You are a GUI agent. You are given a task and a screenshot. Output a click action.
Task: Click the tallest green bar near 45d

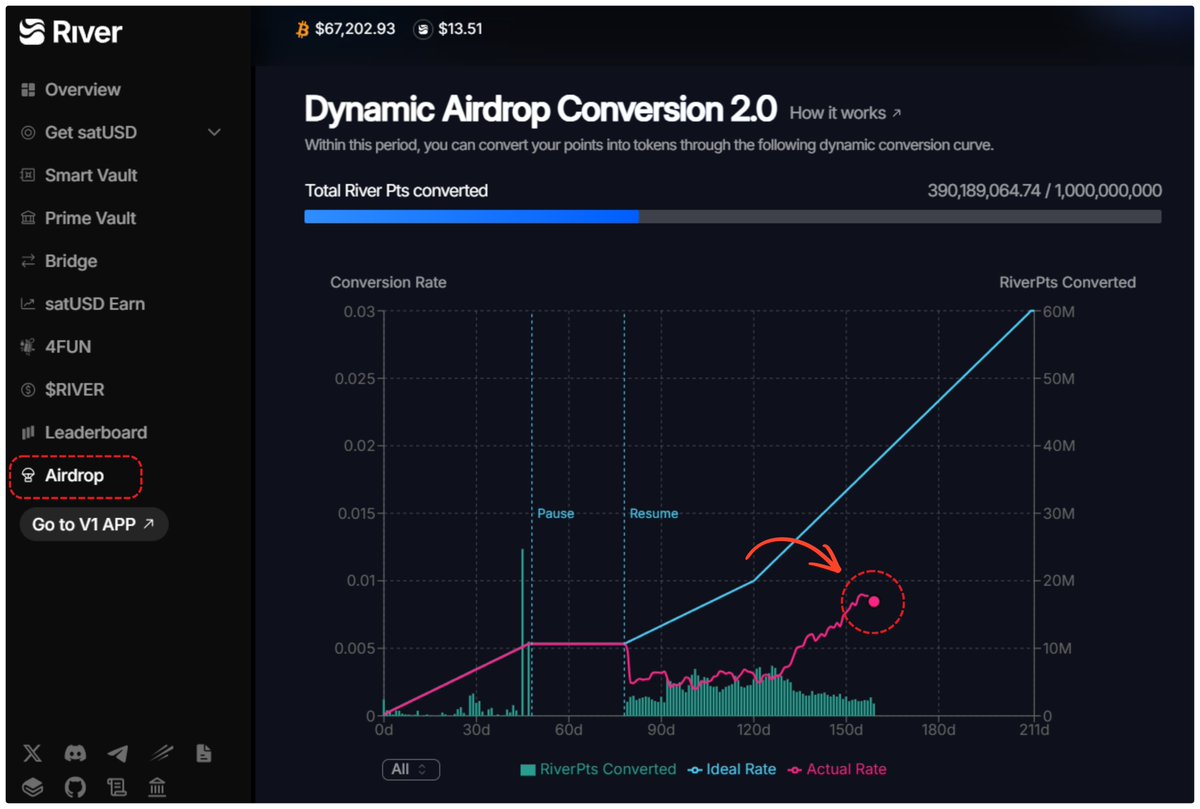point(522,632)
